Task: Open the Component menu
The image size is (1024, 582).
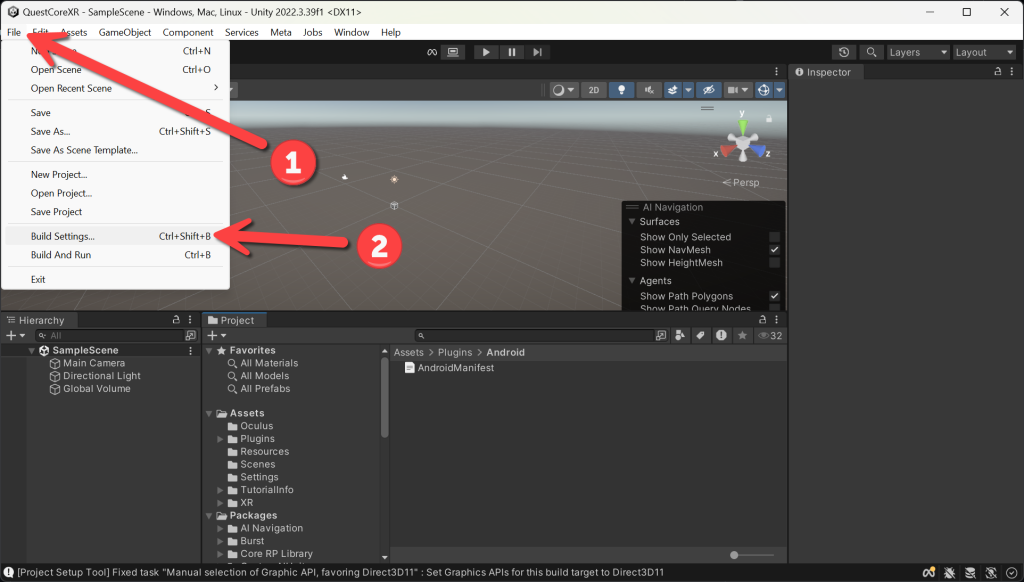Action: click(188, 32)
